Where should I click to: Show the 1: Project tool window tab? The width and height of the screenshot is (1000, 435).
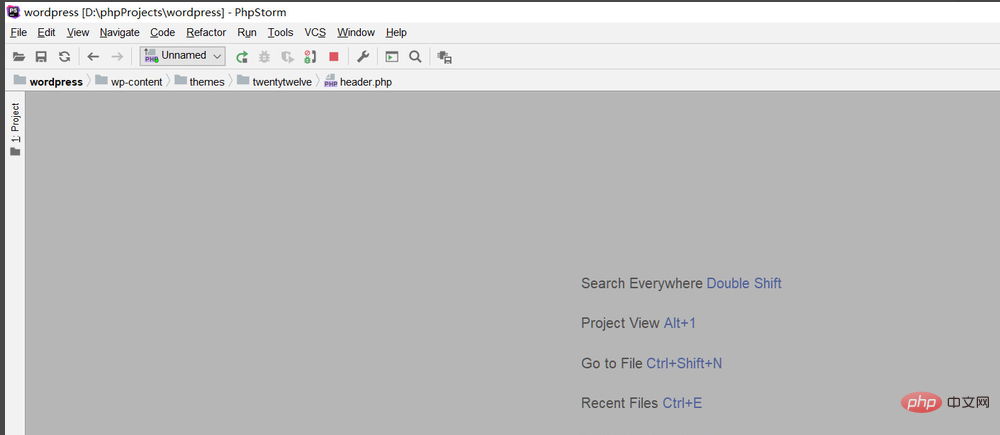coord(15,129)
